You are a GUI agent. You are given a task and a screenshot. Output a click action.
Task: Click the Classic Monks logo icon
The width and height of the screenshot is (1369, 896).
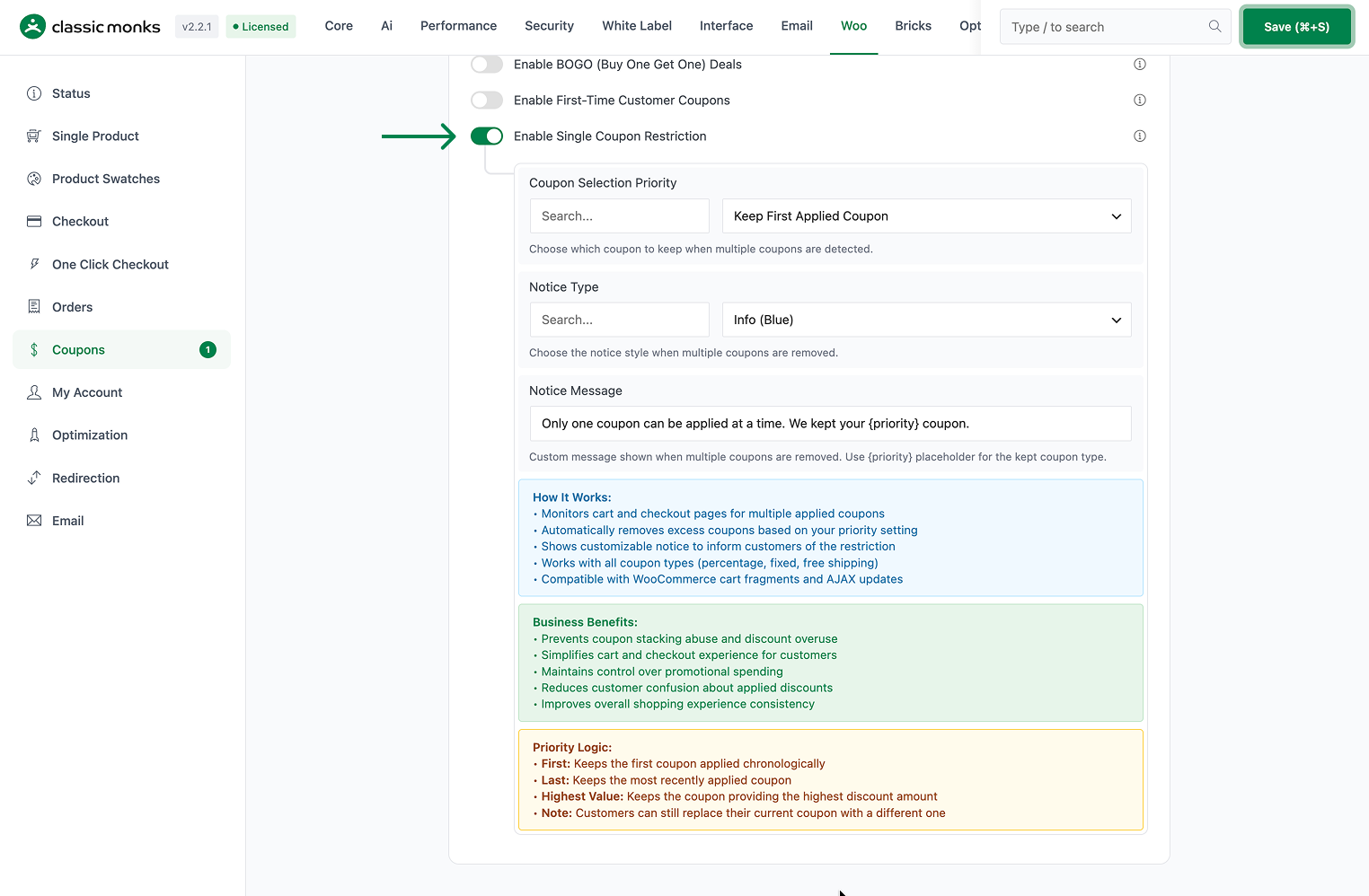pos(33,26)
